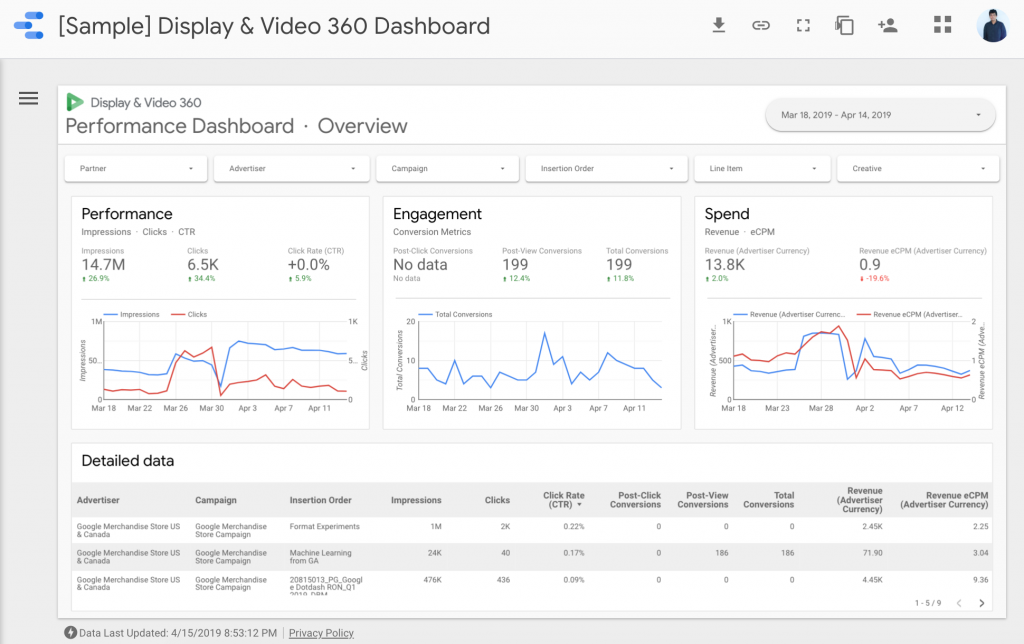1024x644 pixels.
Task: Expand the Line Item filter dropdown
Action: click(x=762, y=169)
